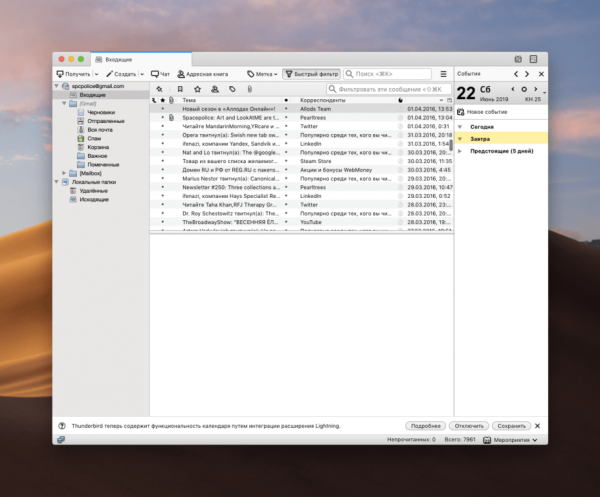Screen dimensions: 600x497
Task: Expand the [Mailbox] folder
Action: [64, 173]
